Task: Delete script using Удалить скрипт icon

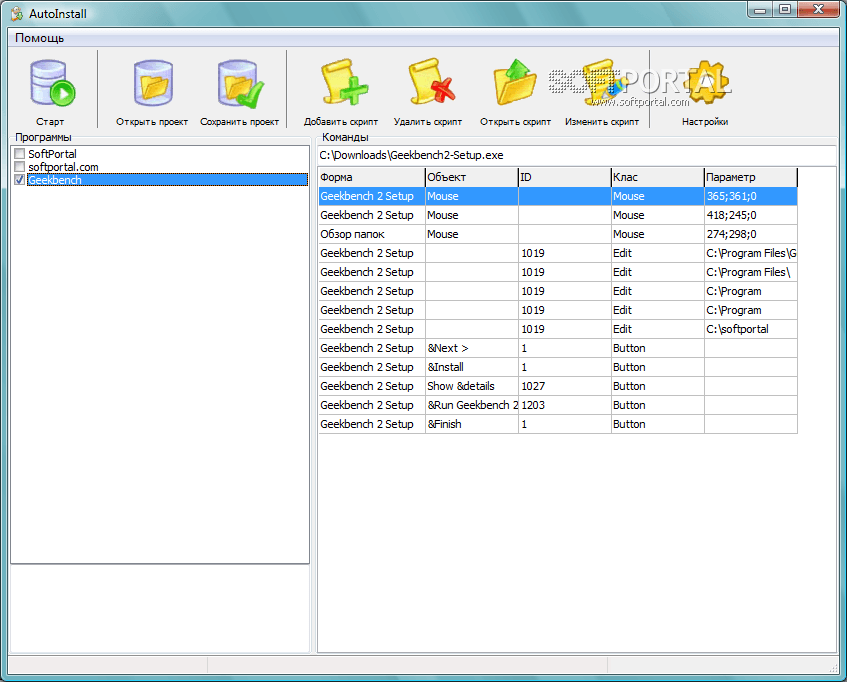Action: point(431,82)
